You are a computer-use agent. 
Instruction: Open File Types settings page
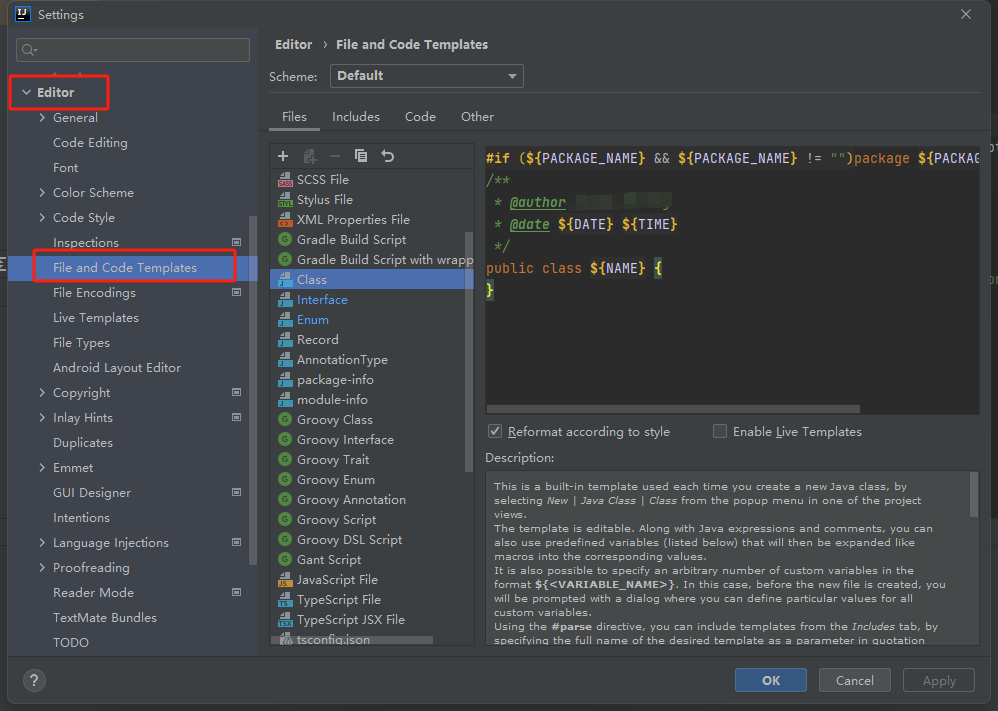tap(81, 342)
